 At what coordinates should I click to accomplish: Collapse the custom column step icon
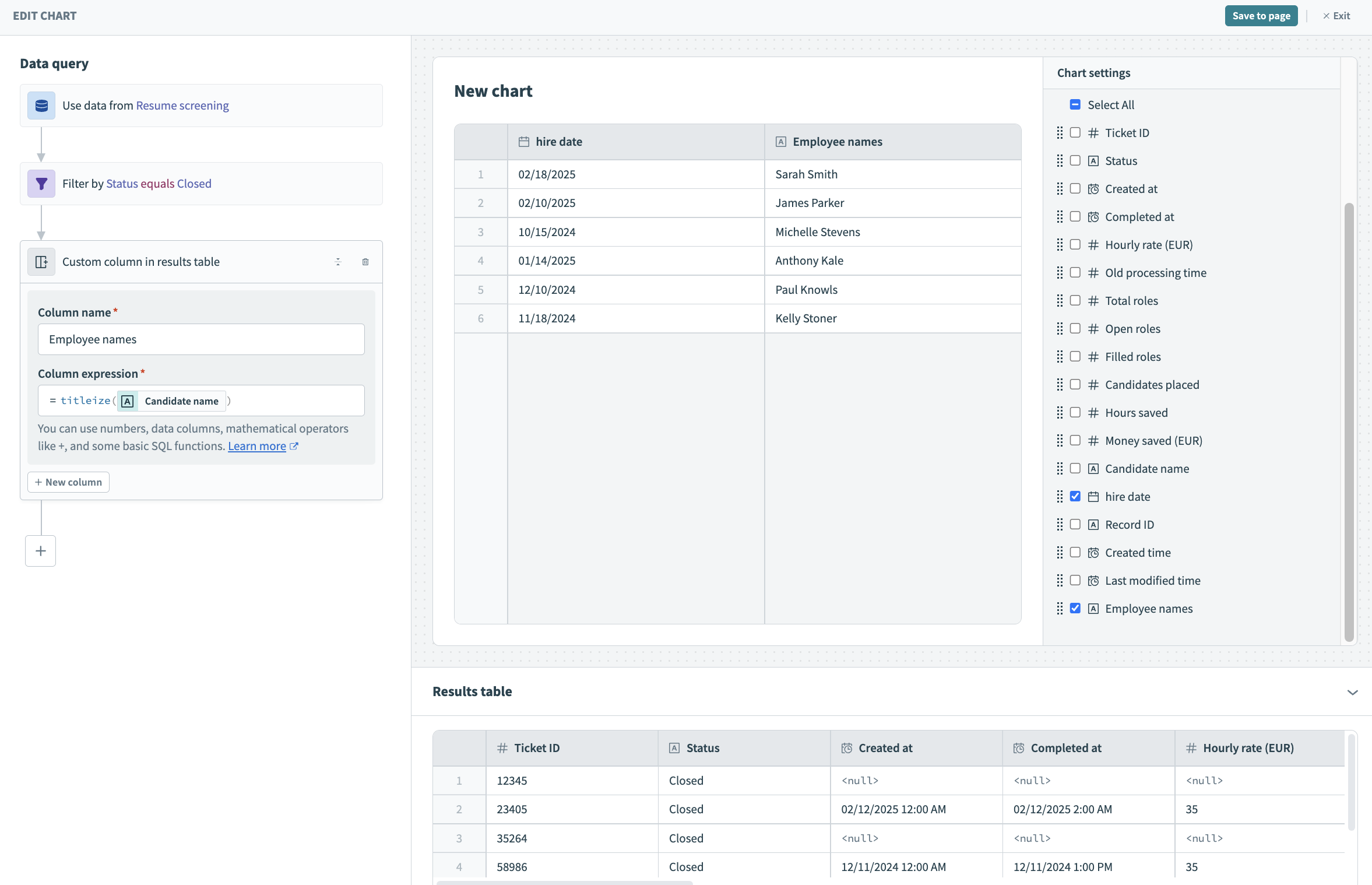click(338, 262)
